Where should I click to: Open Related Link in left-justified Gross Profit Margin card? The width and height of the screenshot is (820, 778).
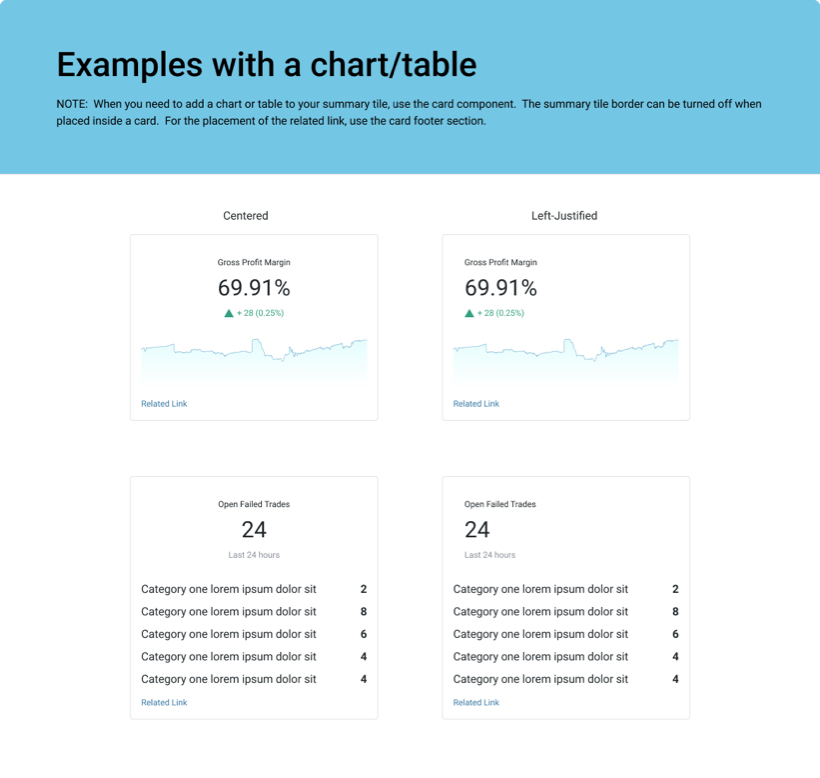(476, 404)
